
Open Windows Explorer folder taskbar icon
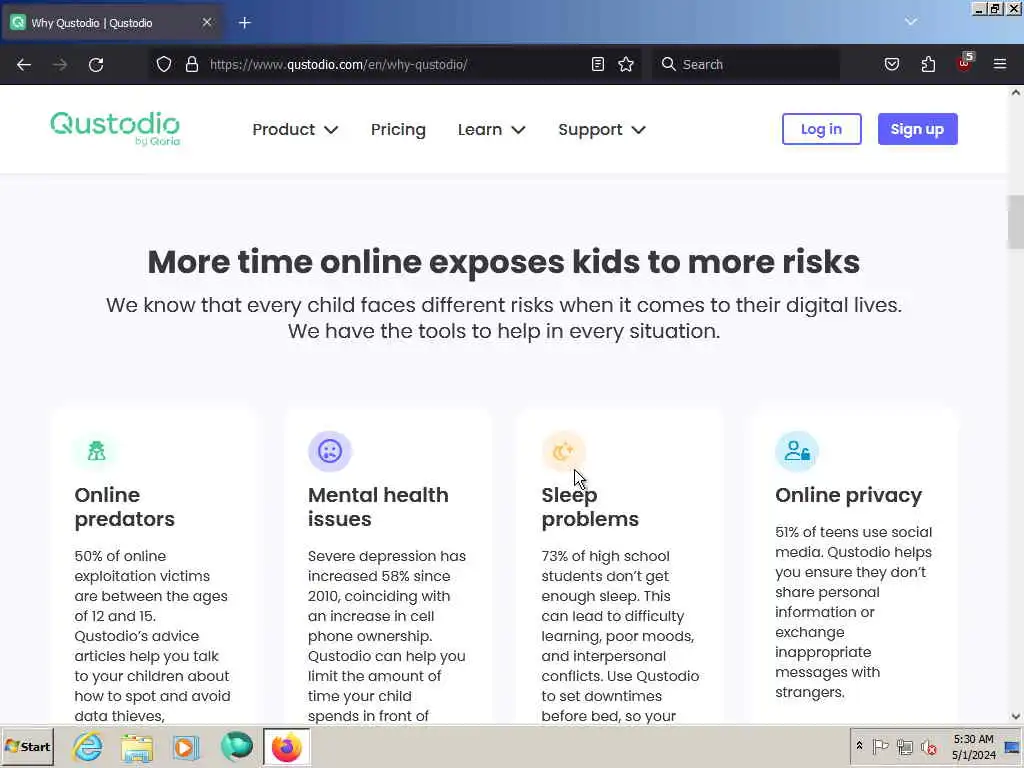[136, 747]
